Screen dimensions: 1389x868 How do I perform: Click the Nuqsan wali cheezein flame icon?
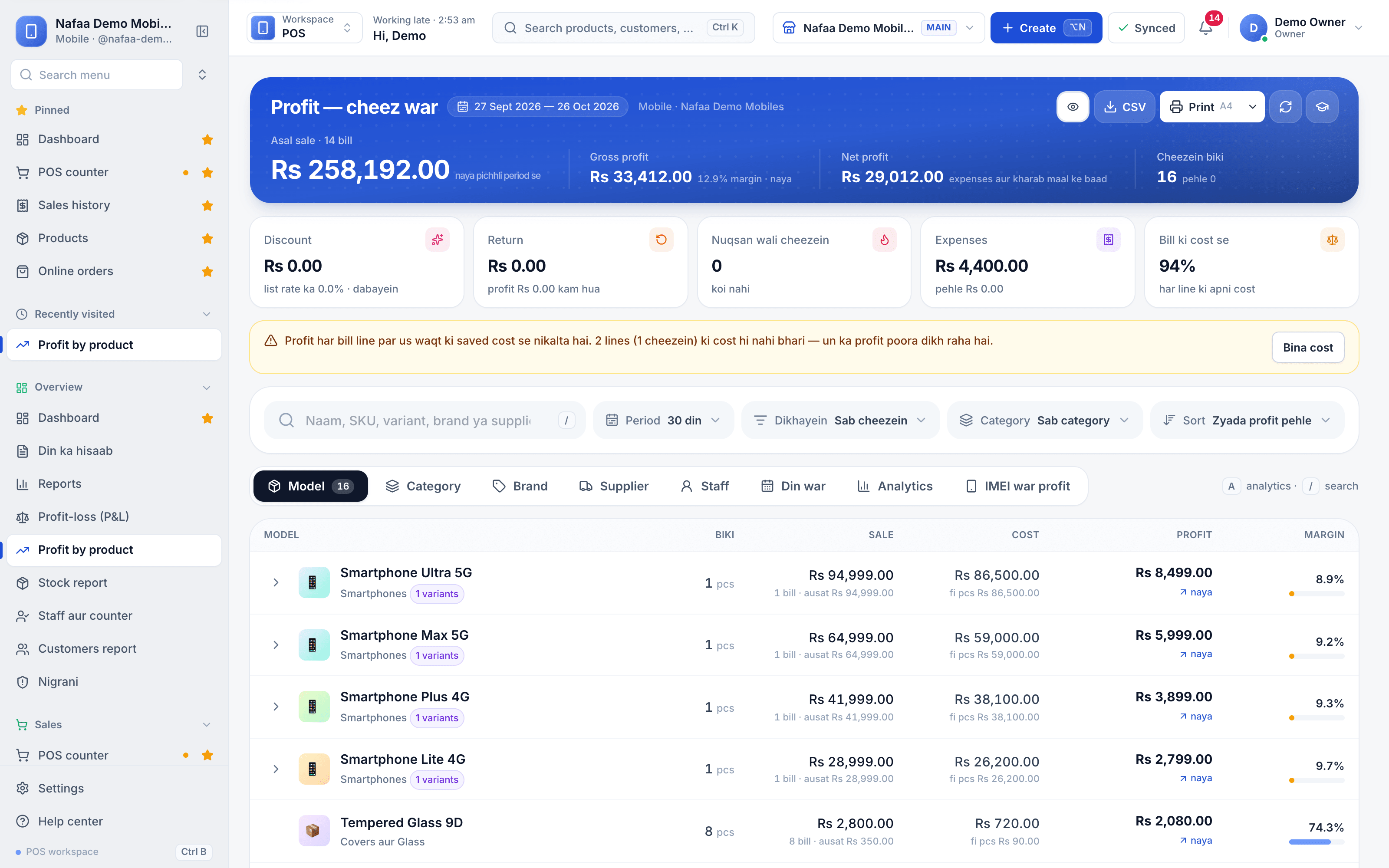[885, 240]
